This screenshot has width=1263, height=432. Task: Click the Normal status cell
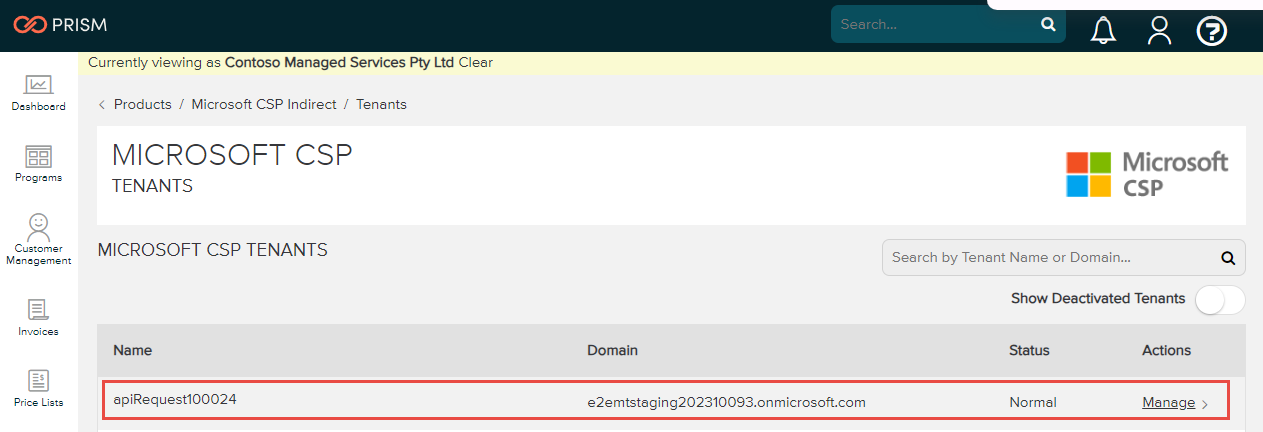[1033, 403]
